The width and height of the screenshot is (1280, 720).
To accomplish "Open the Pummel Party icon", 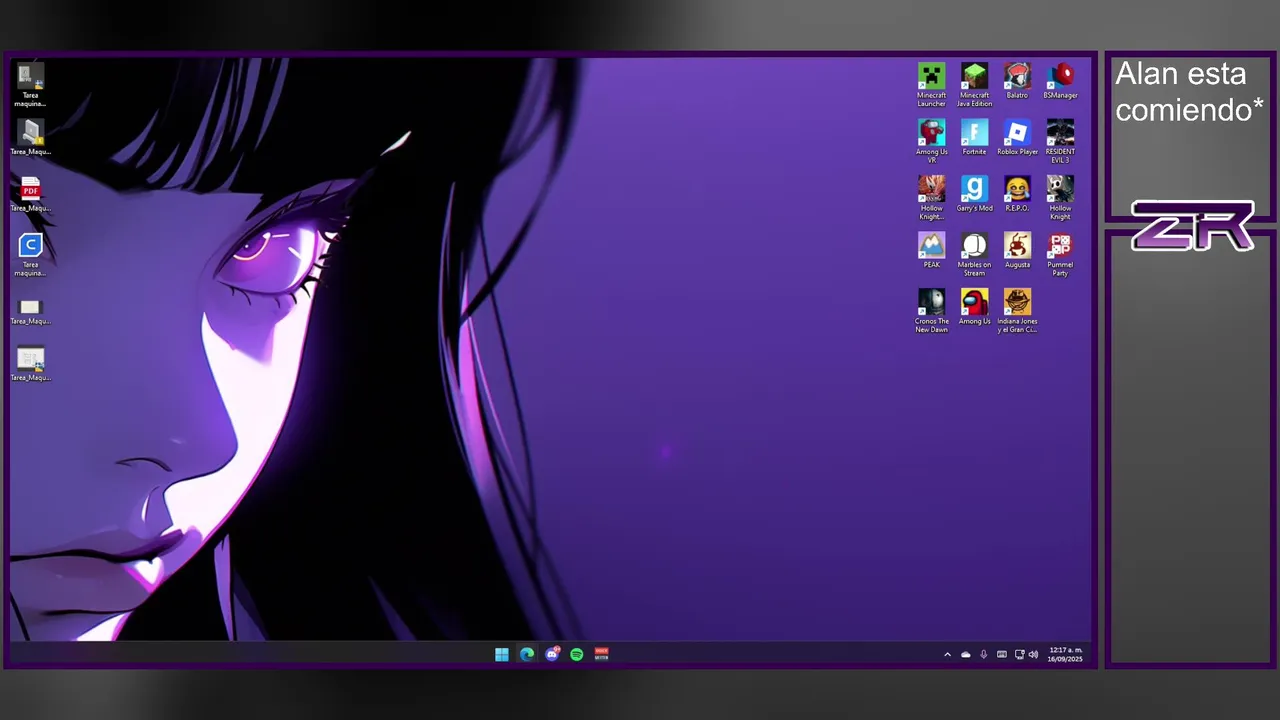I will coord(1060,254).
